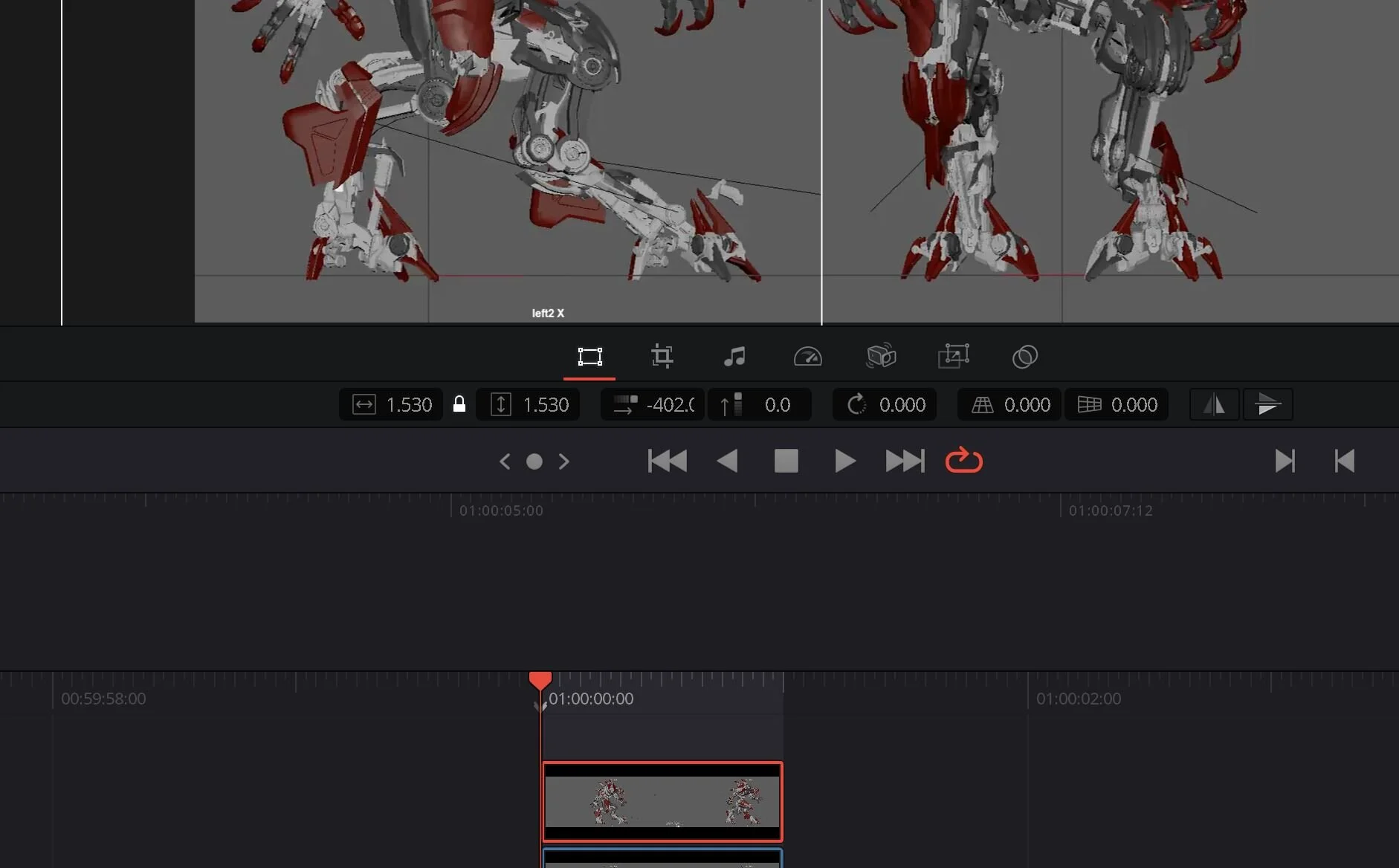This screenshot has height=868, width=1399.
Task: Stop playback
Action: coord(786,460)
